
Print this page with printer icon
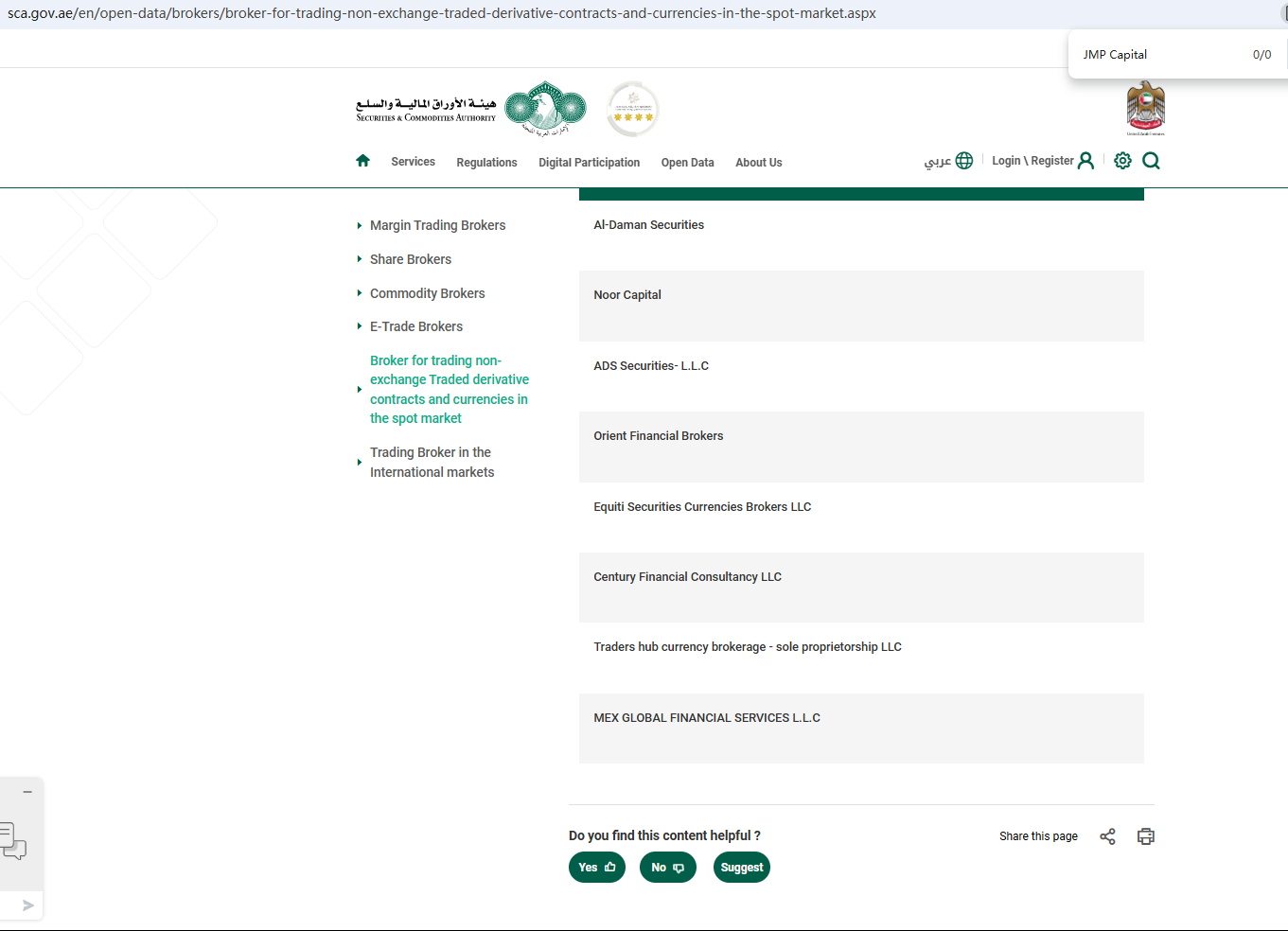click(x=1146, y=836)
